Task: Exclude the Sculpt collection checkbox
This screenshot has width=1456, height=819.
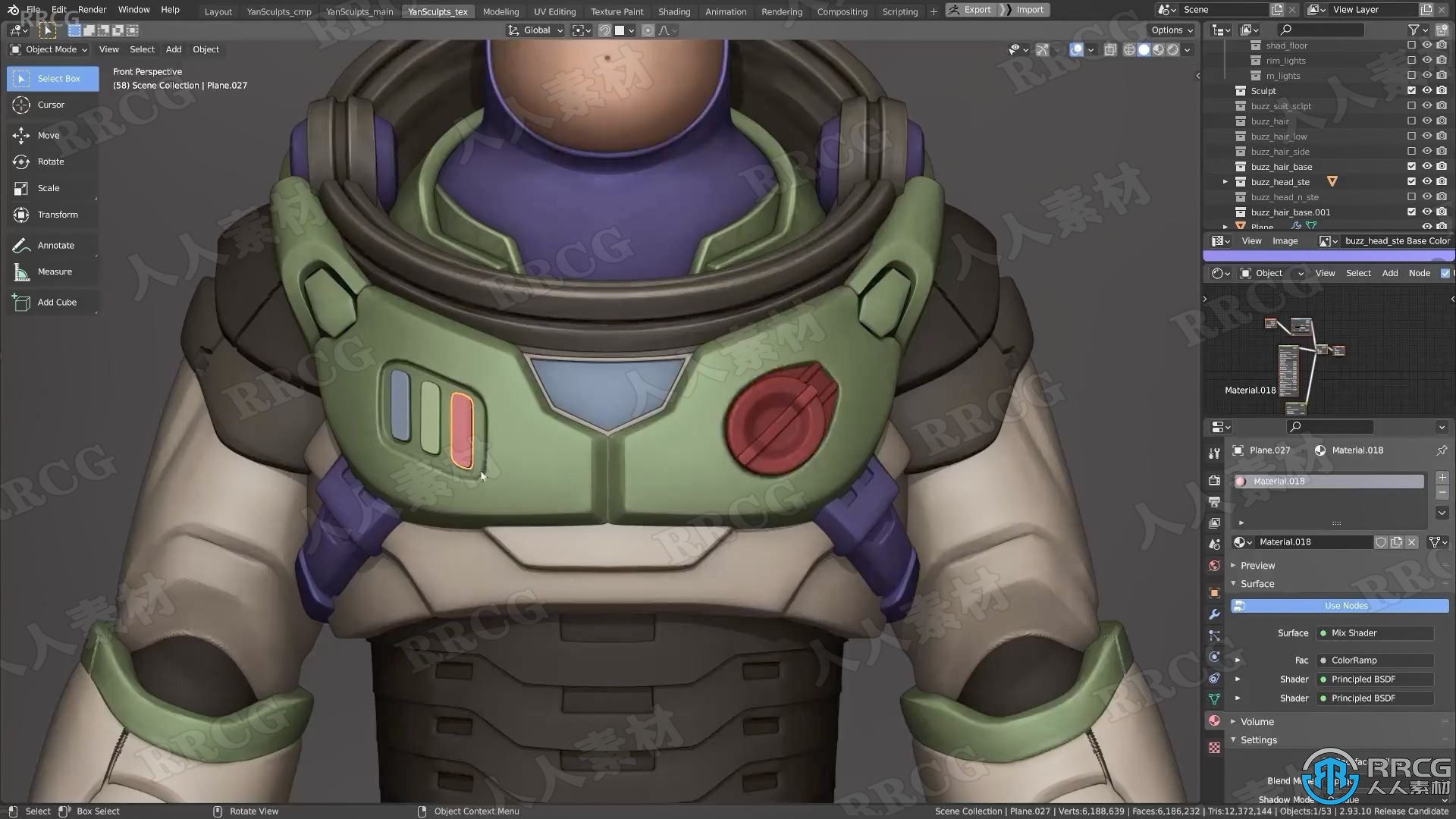Action: pyautogui.click(x=1411, y=91)
